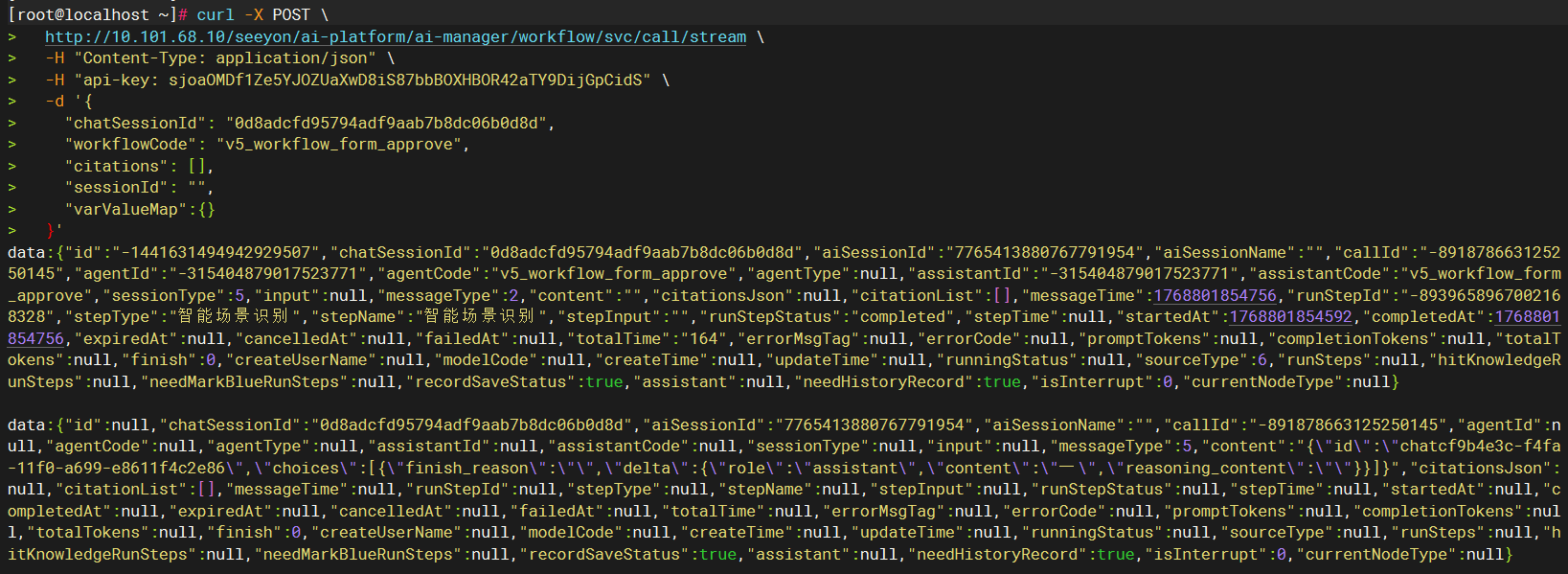Click the -d flag opening the JSON body

pos(55,102)
